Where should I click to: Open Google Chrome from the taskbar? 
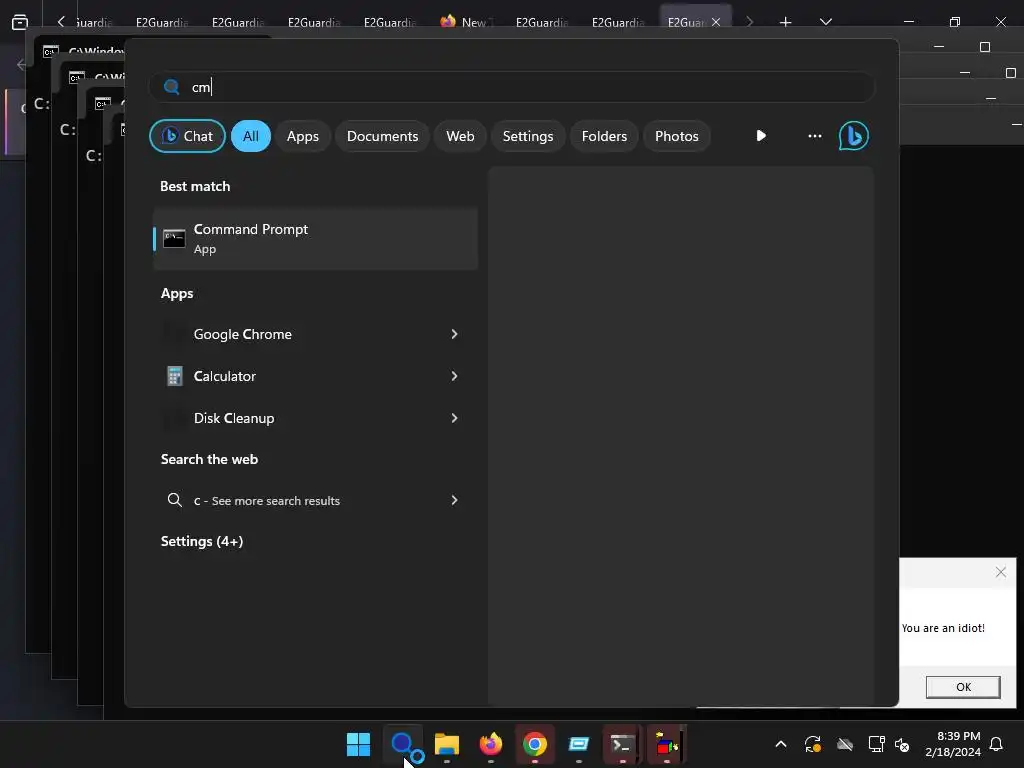coord(535,744)
